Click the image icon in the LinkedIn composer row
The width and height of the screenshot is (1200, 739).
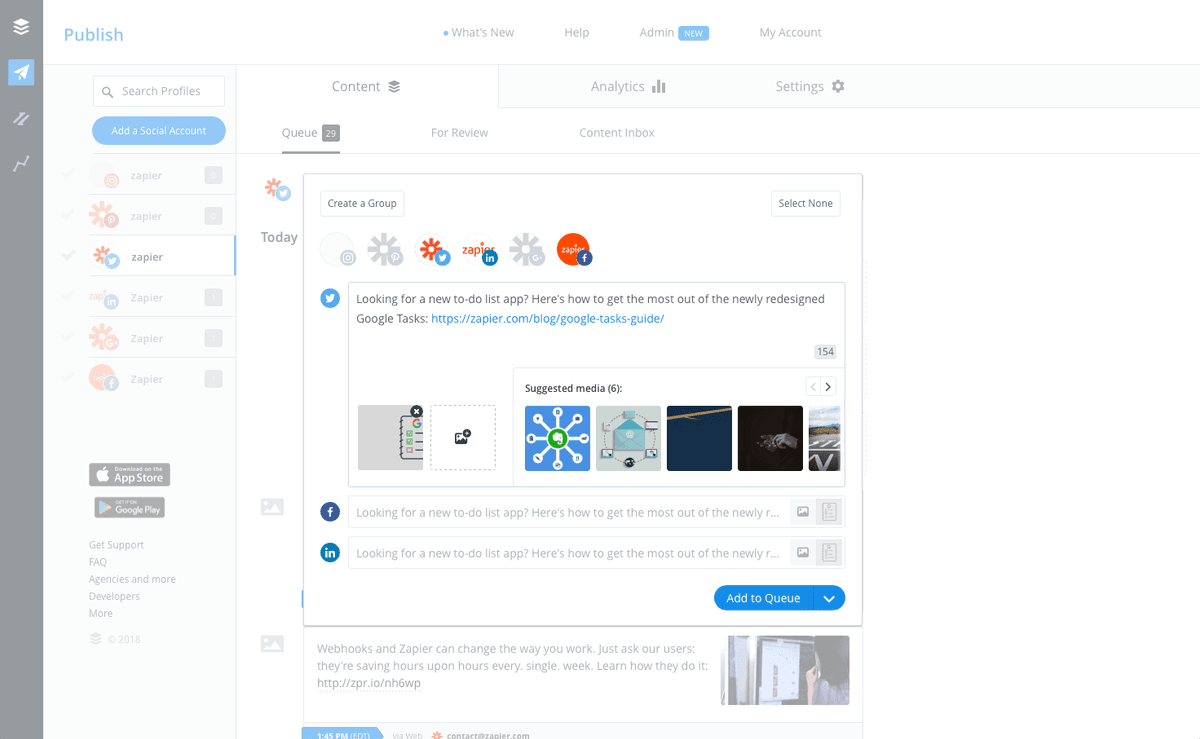click(x=802, y=552)
